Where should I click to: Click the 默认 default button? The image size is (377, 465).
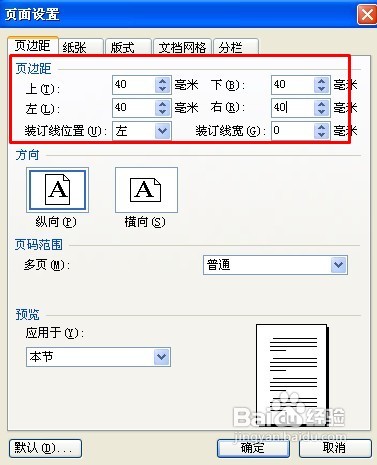coord(46,448)
